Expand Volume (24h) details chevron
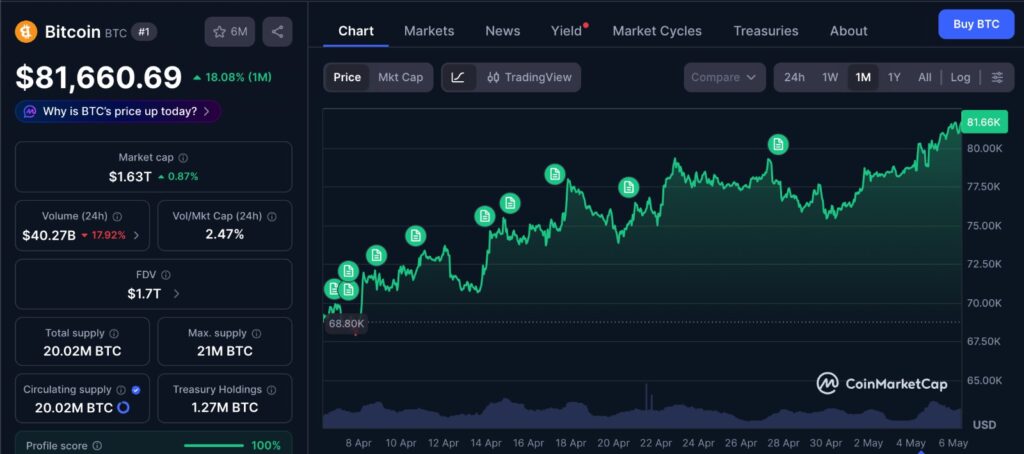The image size is (1024, 454). pyautogui.click(x=136, y=235)
